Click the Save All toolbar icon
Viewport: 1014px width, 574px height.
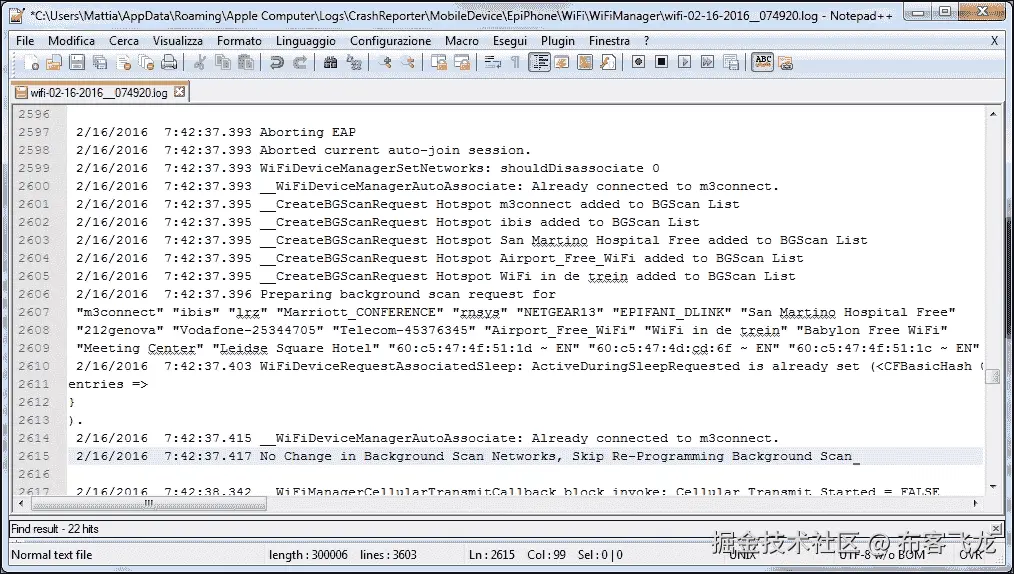pyautogui.click(x=100, y=63)
